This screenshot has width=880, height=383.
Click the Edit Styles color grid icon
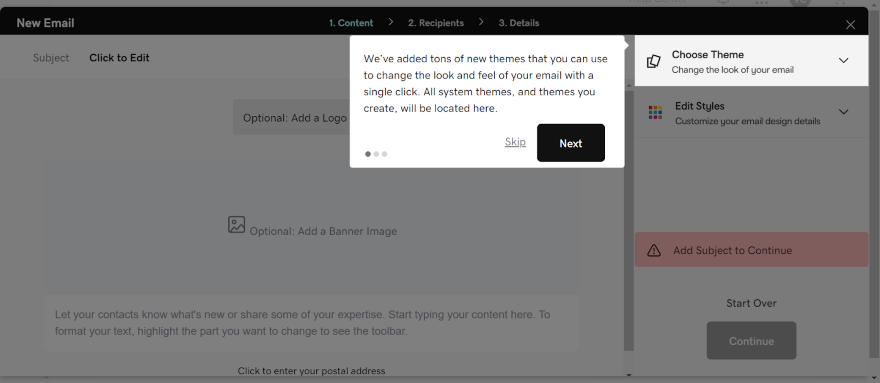tap(655, 112)
